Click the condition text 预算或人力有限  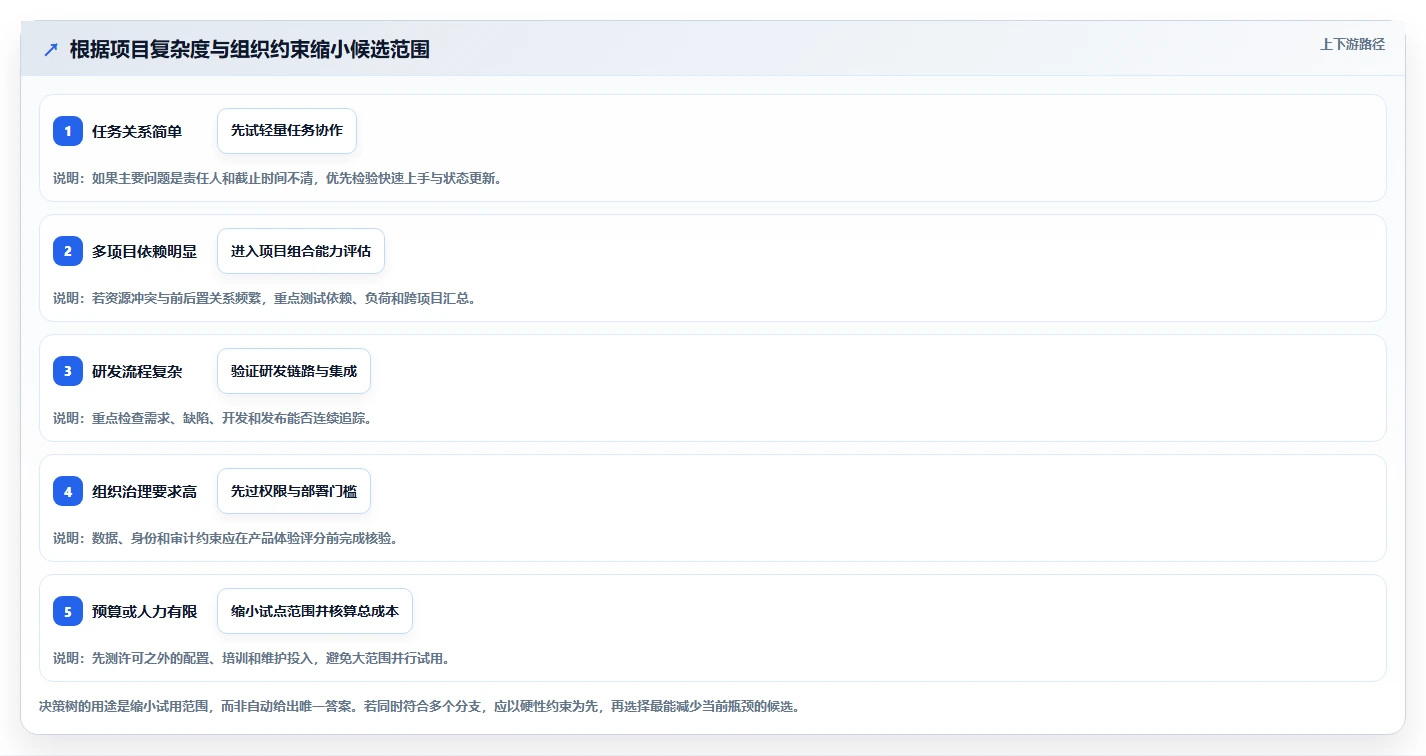click(144, 611)
